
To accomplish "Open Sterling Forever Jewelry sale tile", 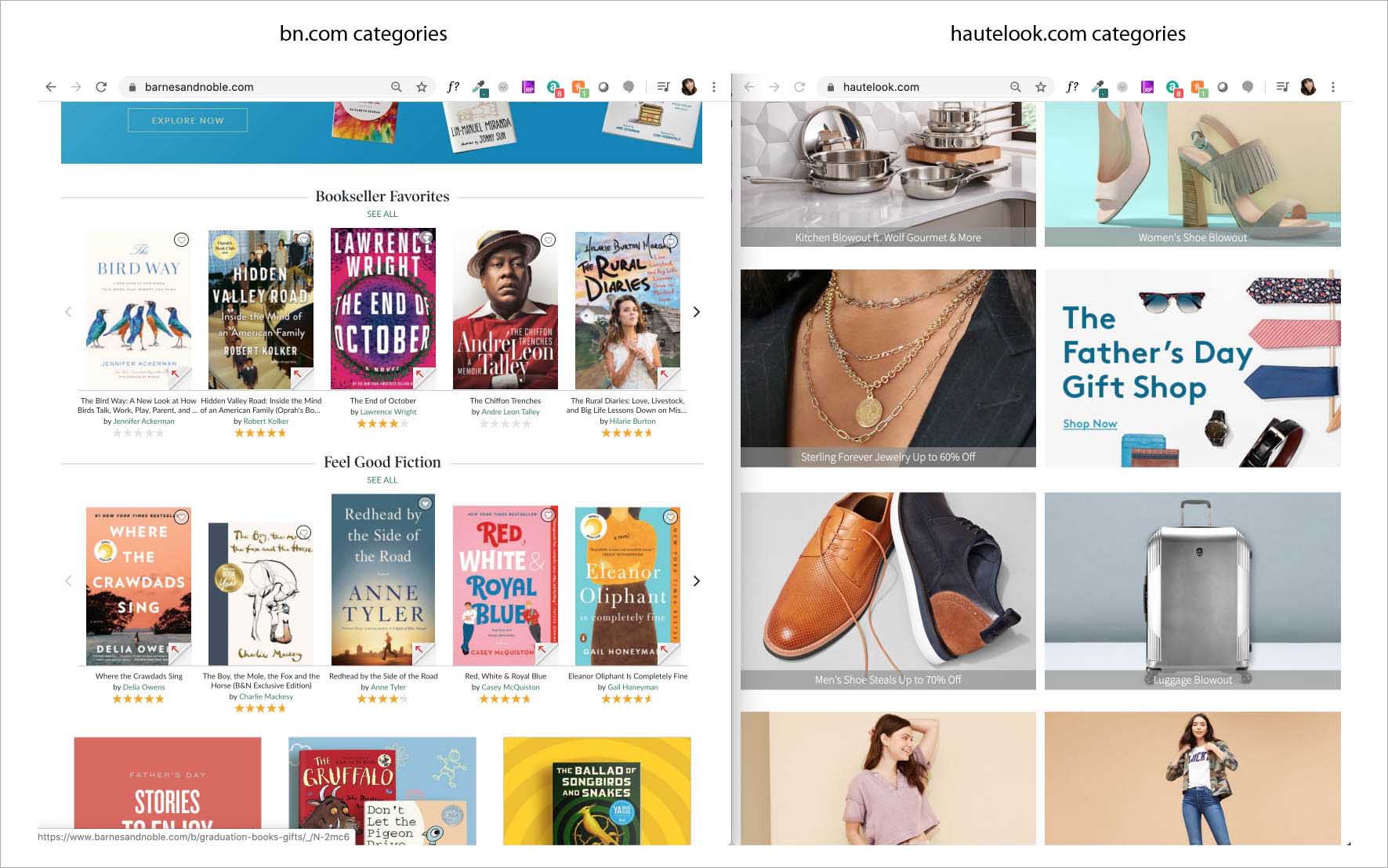I will (888, 368).
